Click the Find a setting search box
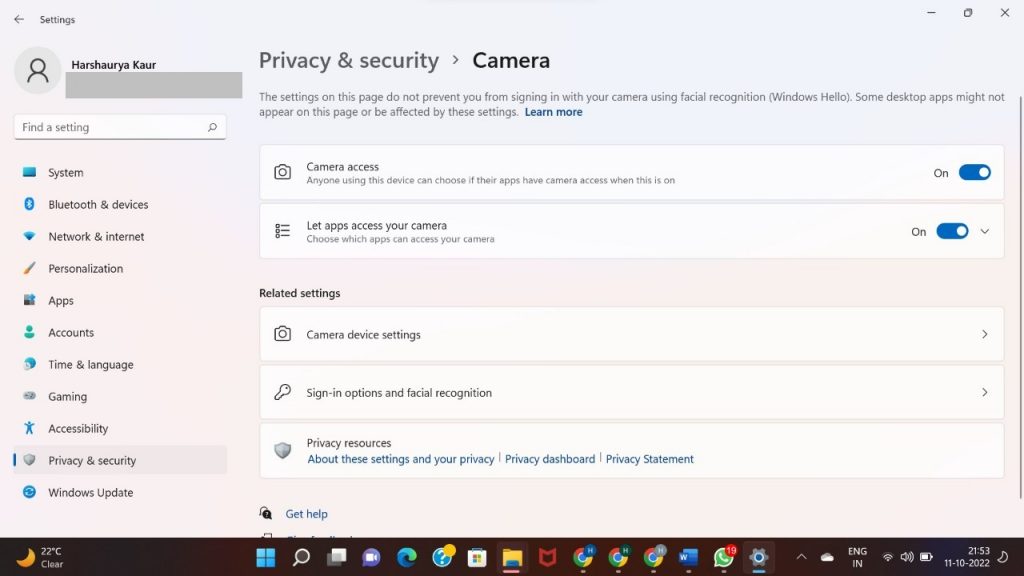Viewport: 1024px width, 576px height. click(x=110, y=127)
